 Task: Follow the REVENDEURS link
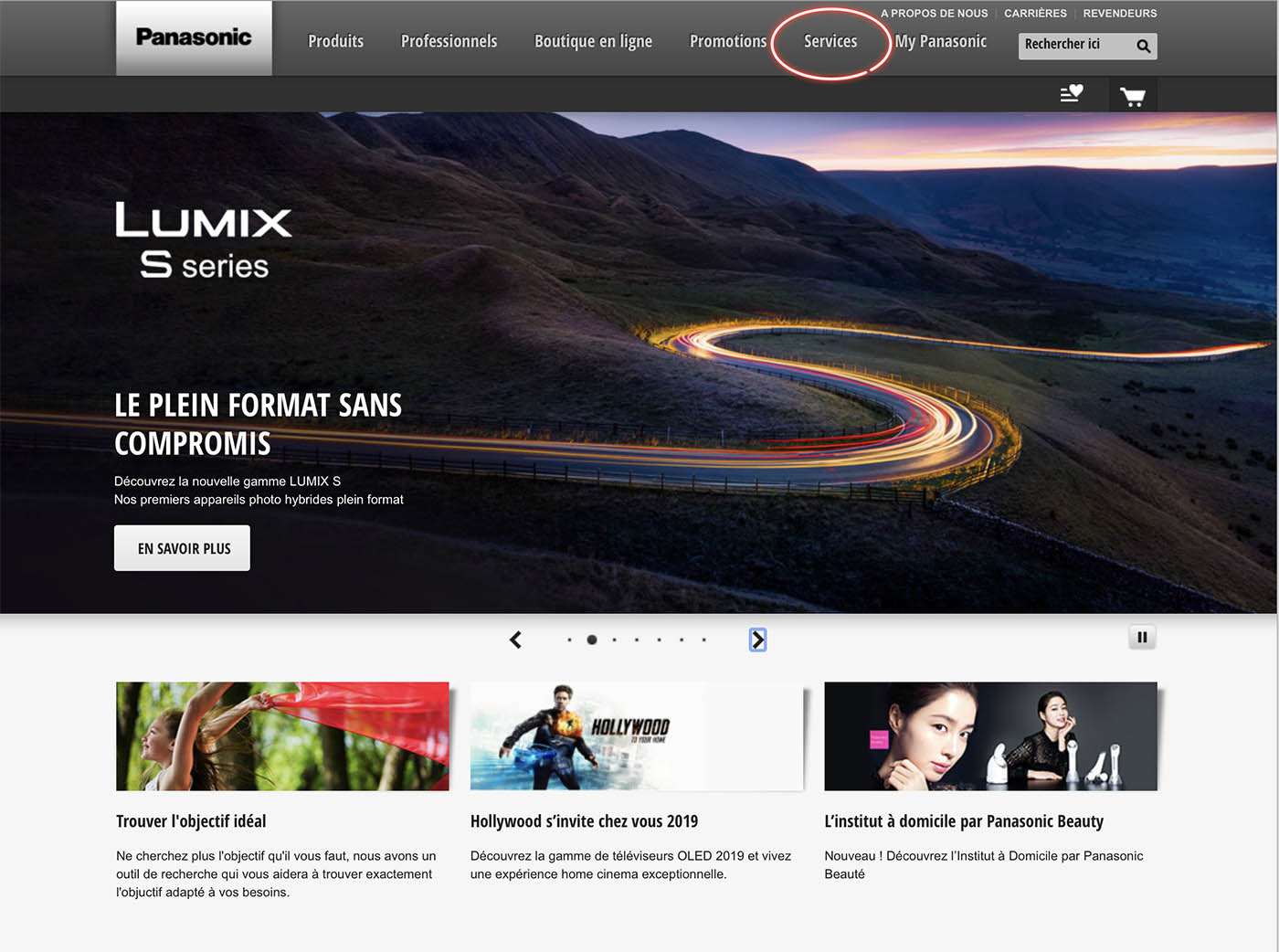pos(1120,14)
